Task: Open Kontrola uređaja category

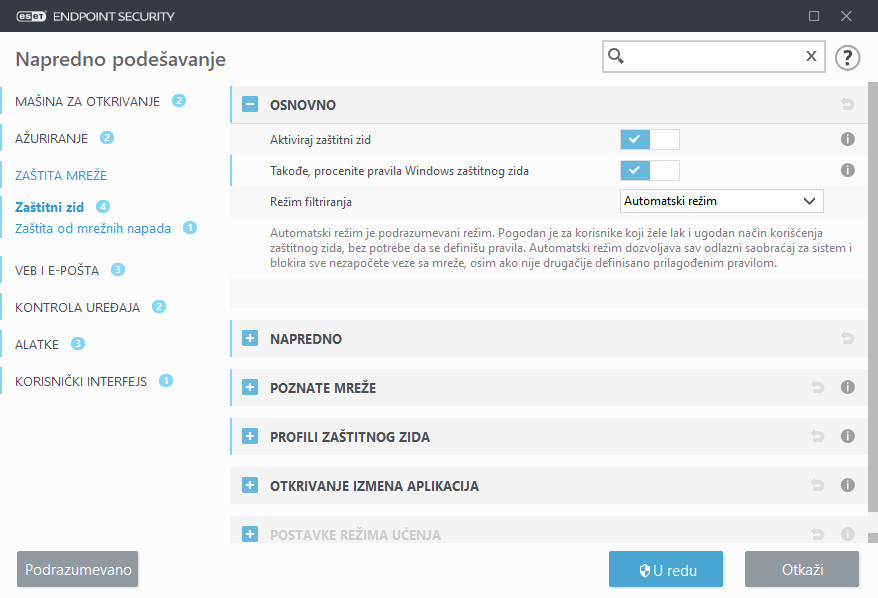Action: click(x=77, y=307)
